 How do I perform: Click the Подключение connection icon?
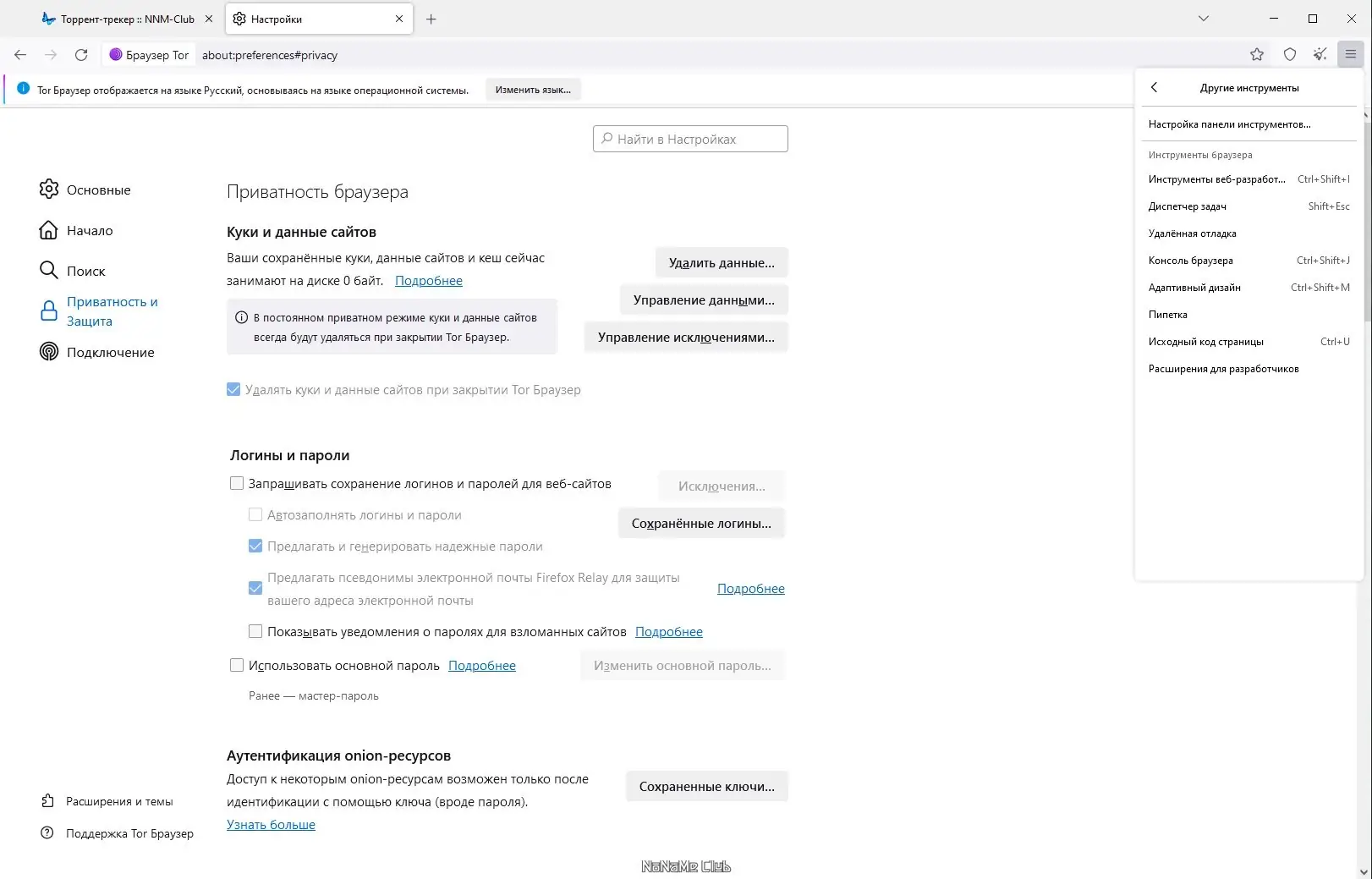tap(49, 352)
